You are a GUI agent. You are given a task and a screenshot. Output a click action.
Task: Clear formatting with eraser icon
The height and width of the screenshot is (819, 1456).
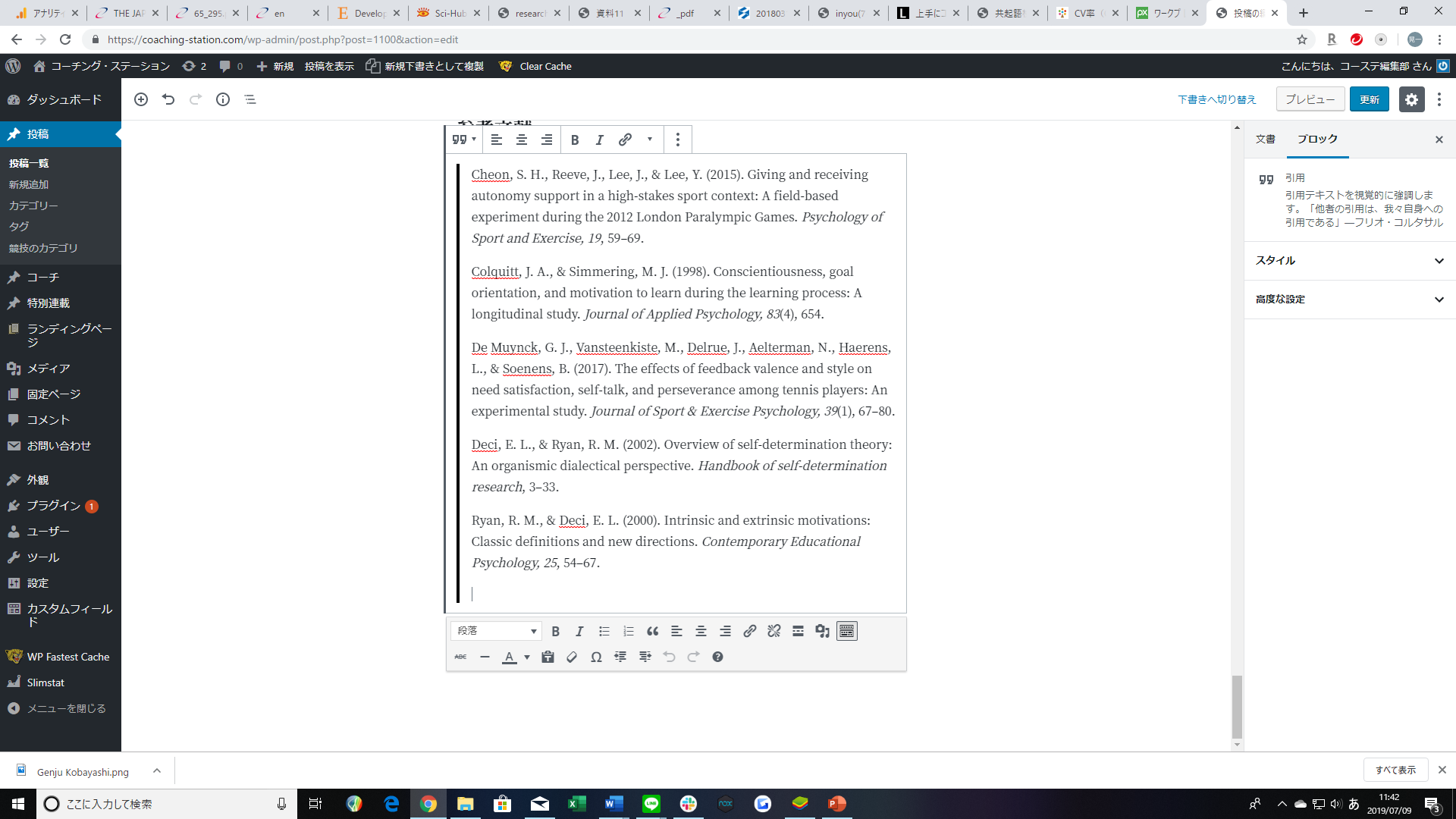573,657
